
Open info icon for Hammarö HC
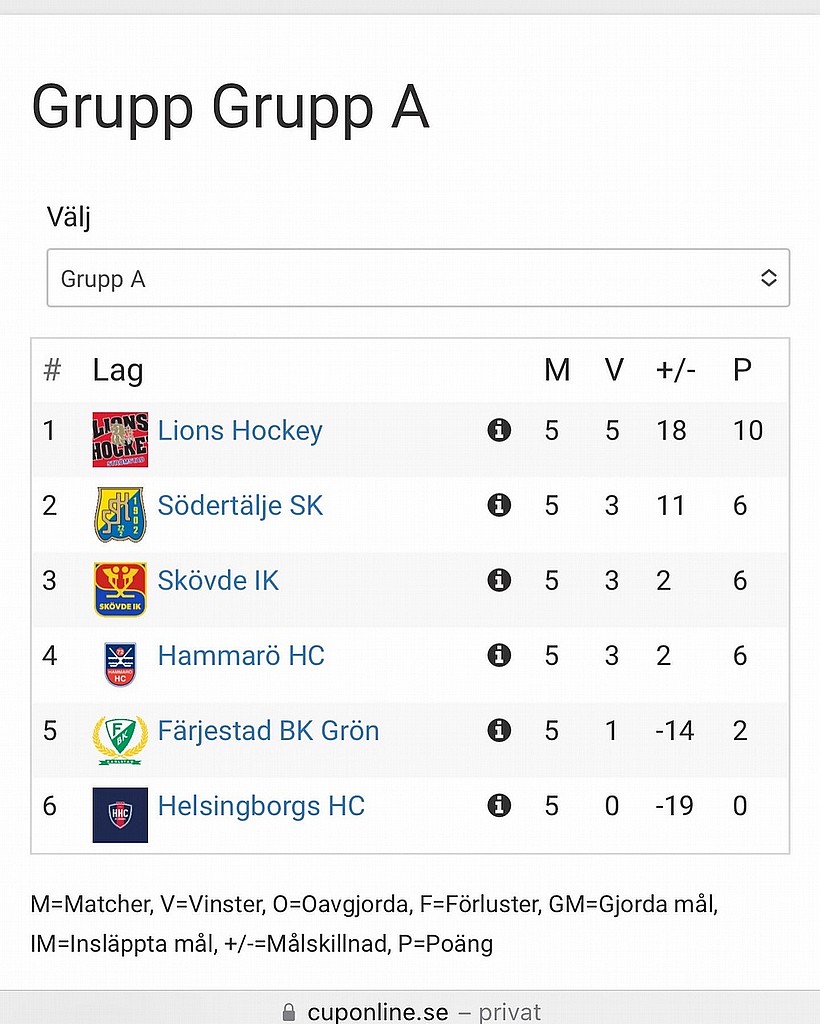click(499, 656)
